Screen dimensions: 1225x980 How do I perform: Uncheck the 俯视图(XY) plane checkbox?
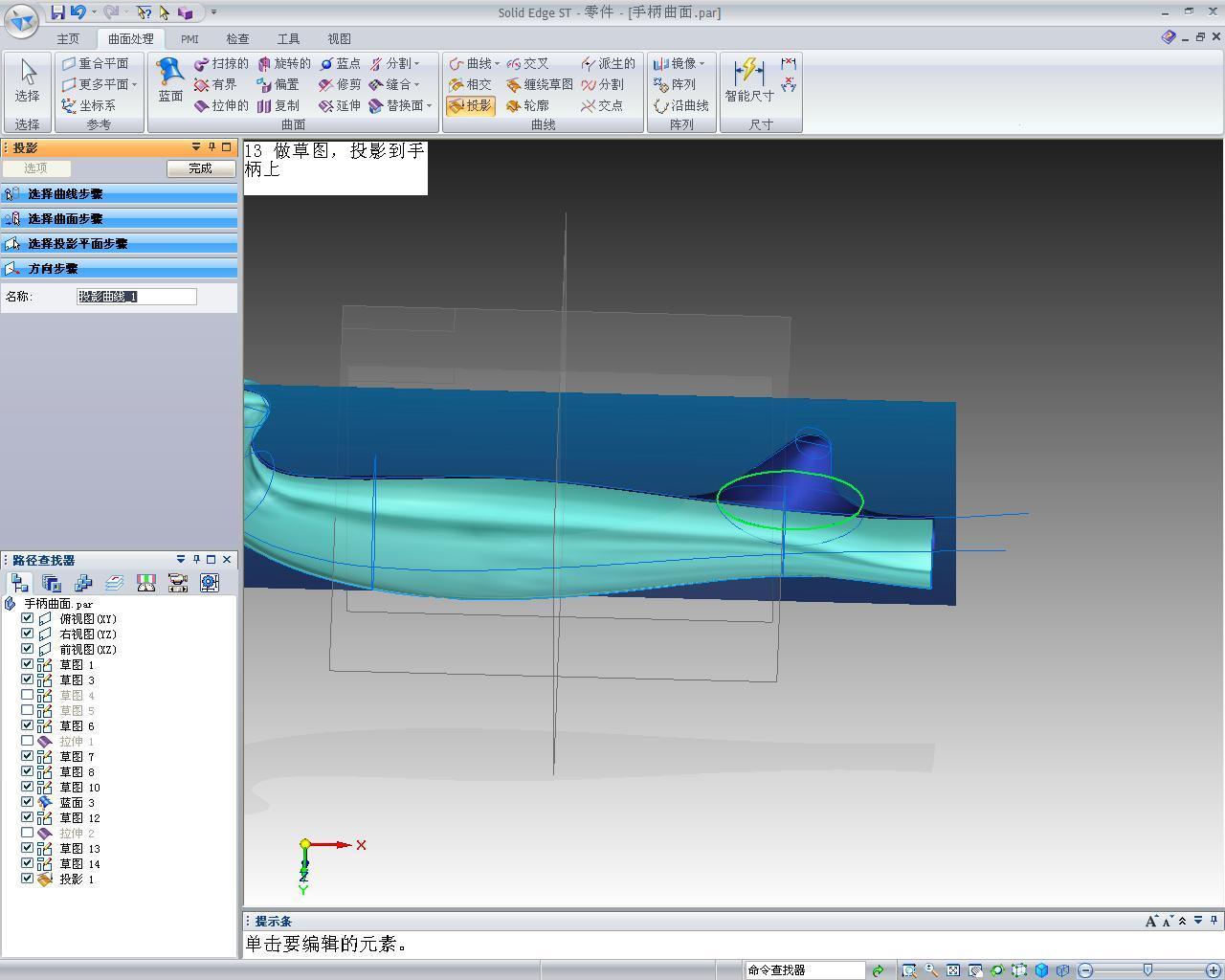coord(27,618)
